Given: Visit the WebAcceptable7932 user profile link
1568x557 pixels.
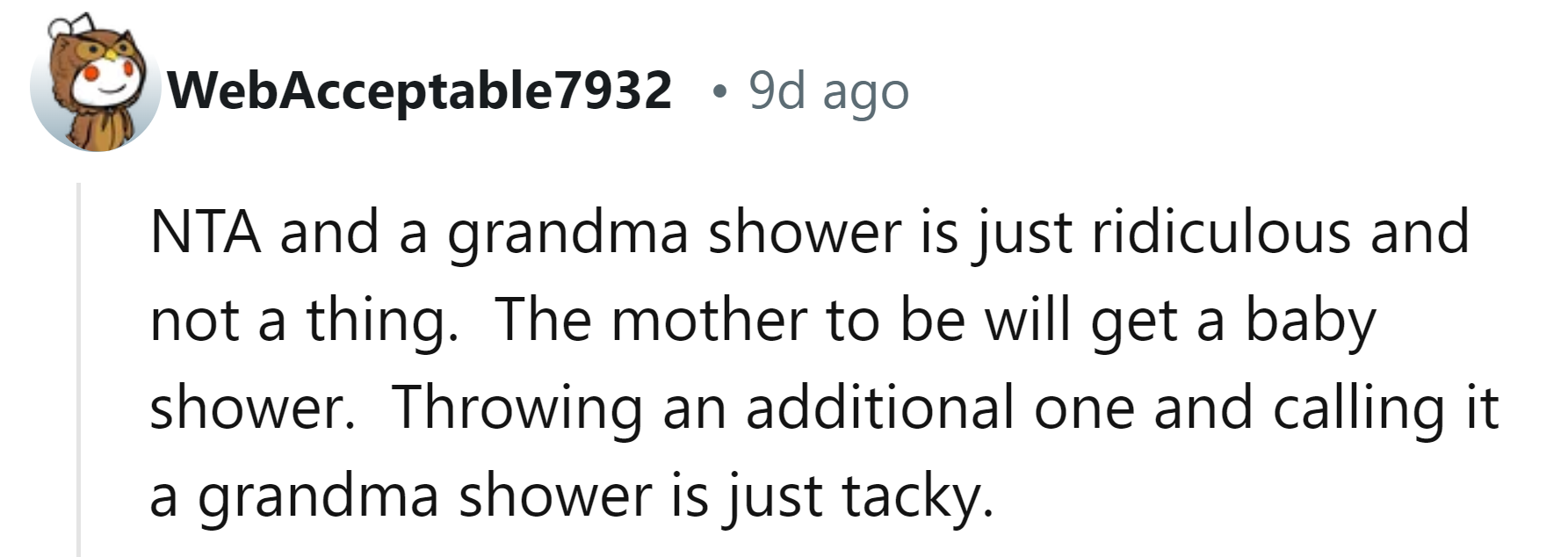Looking at the screenshot, I should [x=421, y=90].
